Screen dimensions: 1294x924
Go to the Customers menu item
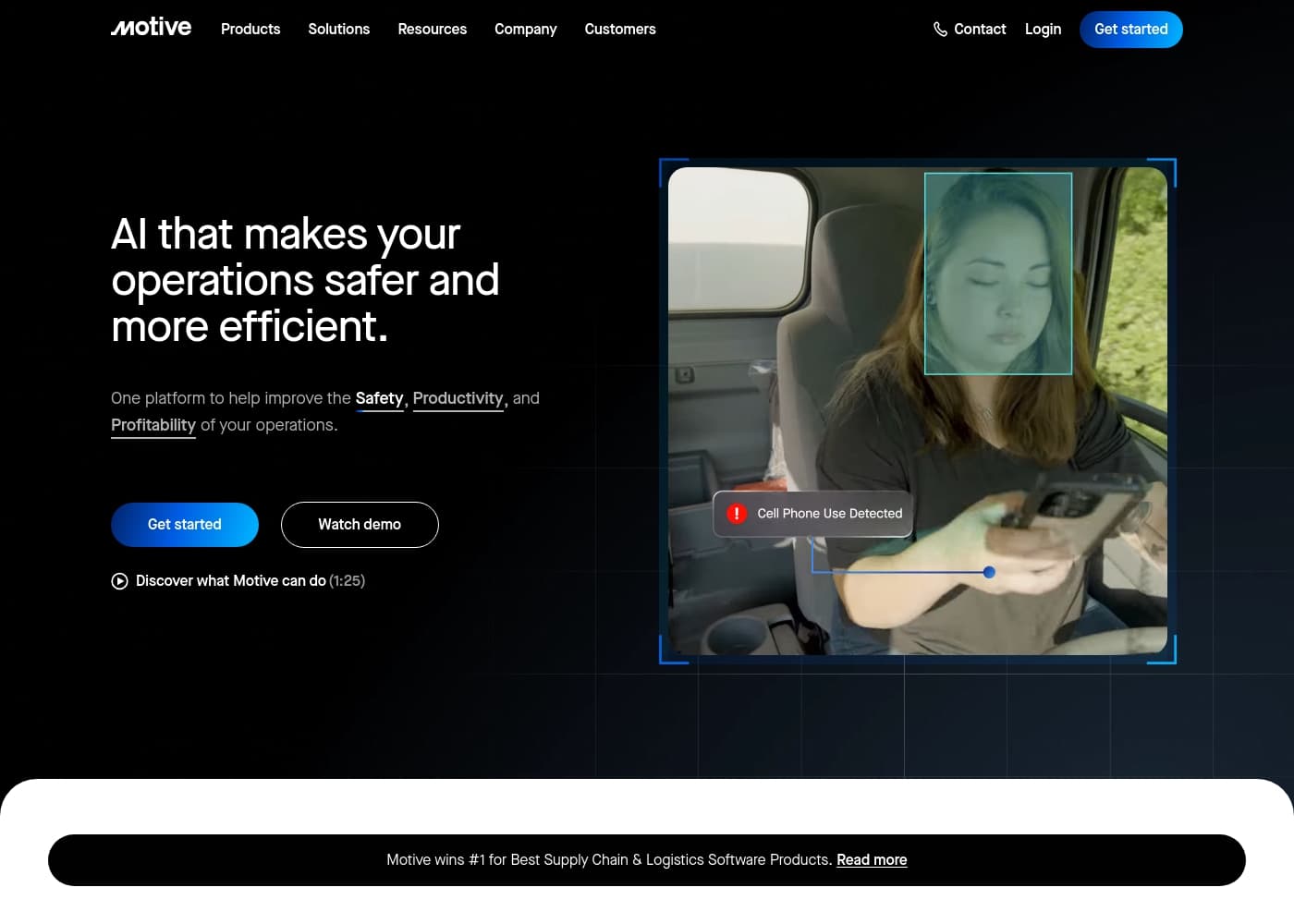point(619,30)
